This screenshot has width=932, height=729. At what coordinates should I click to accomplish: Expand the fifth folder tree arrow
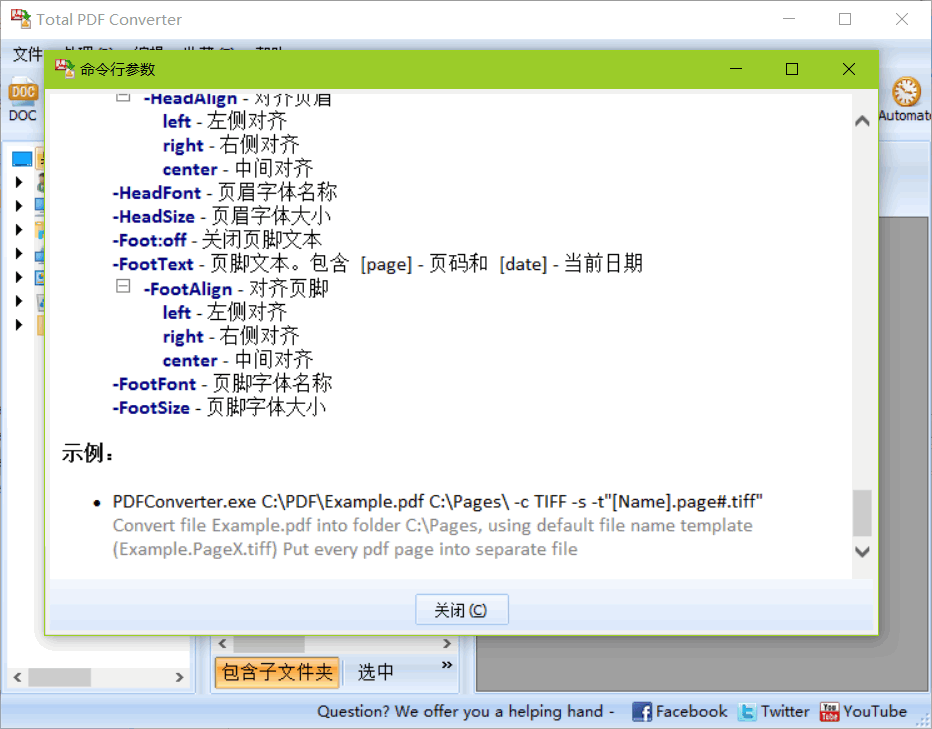(19, 277)
